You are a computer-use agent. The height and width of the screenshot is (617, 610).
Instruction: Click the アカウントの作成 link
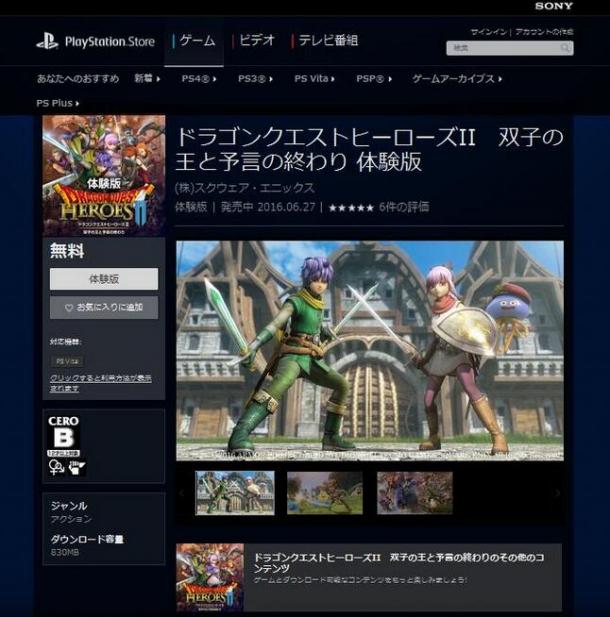[544, 32]
